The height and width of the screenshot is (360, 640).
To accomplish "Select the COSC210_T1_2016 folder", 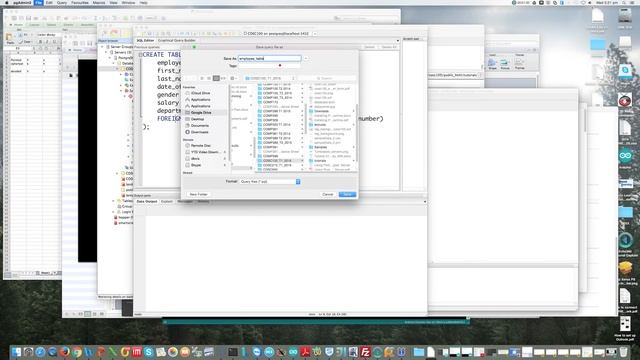I will pyautogui.click(x=280, y=165).
